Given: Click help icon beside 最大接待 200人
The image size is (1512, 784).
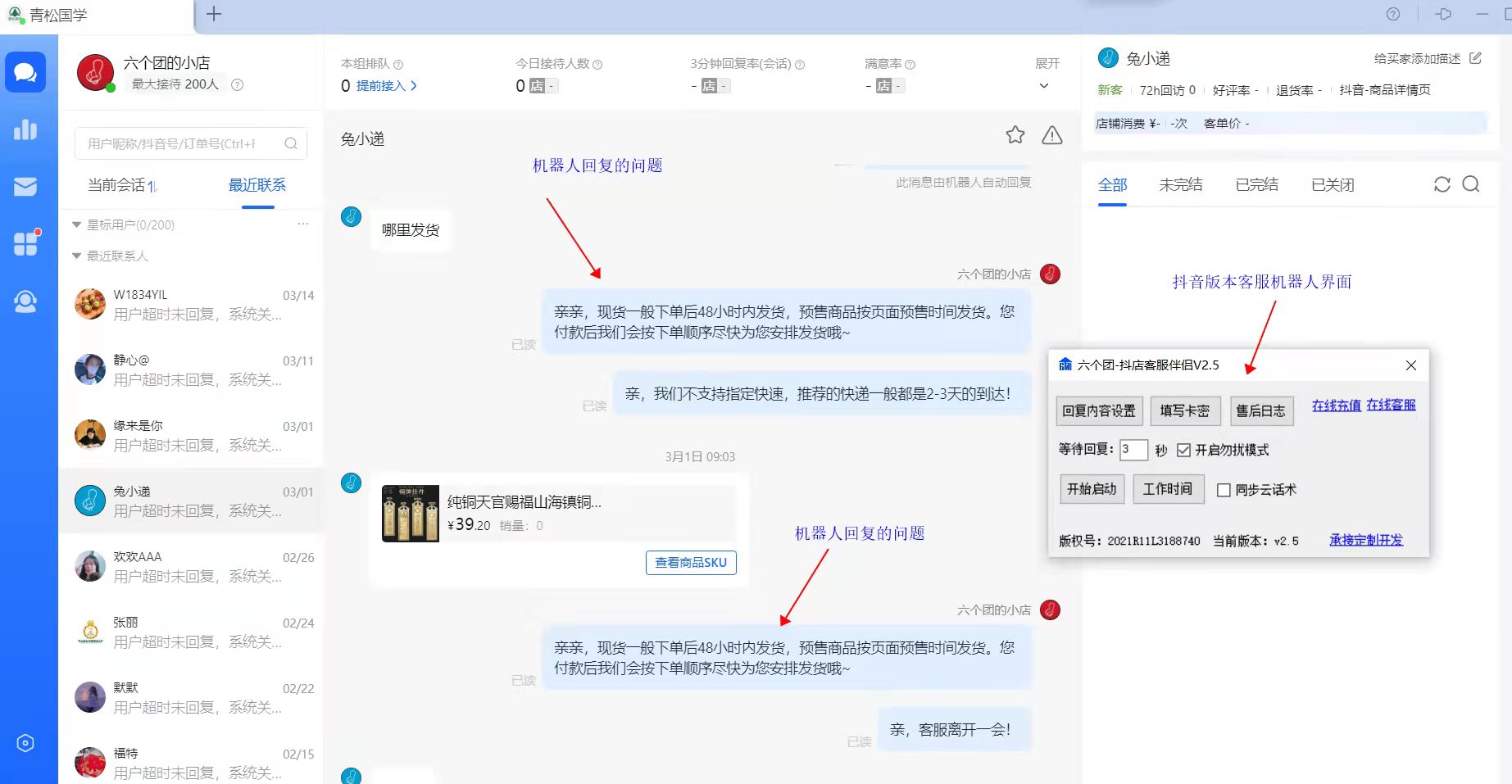Looking at the screenshot, I should (x=238, y=84).
